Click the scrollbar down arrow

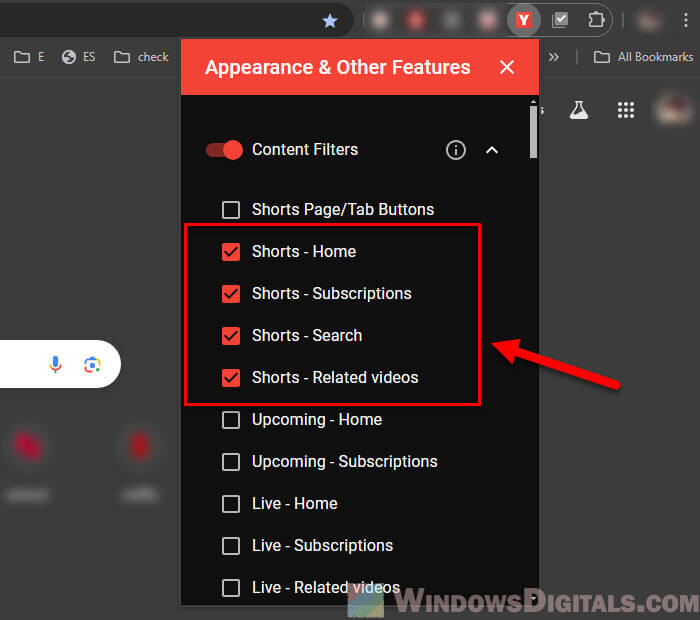(x=533, y=599)
